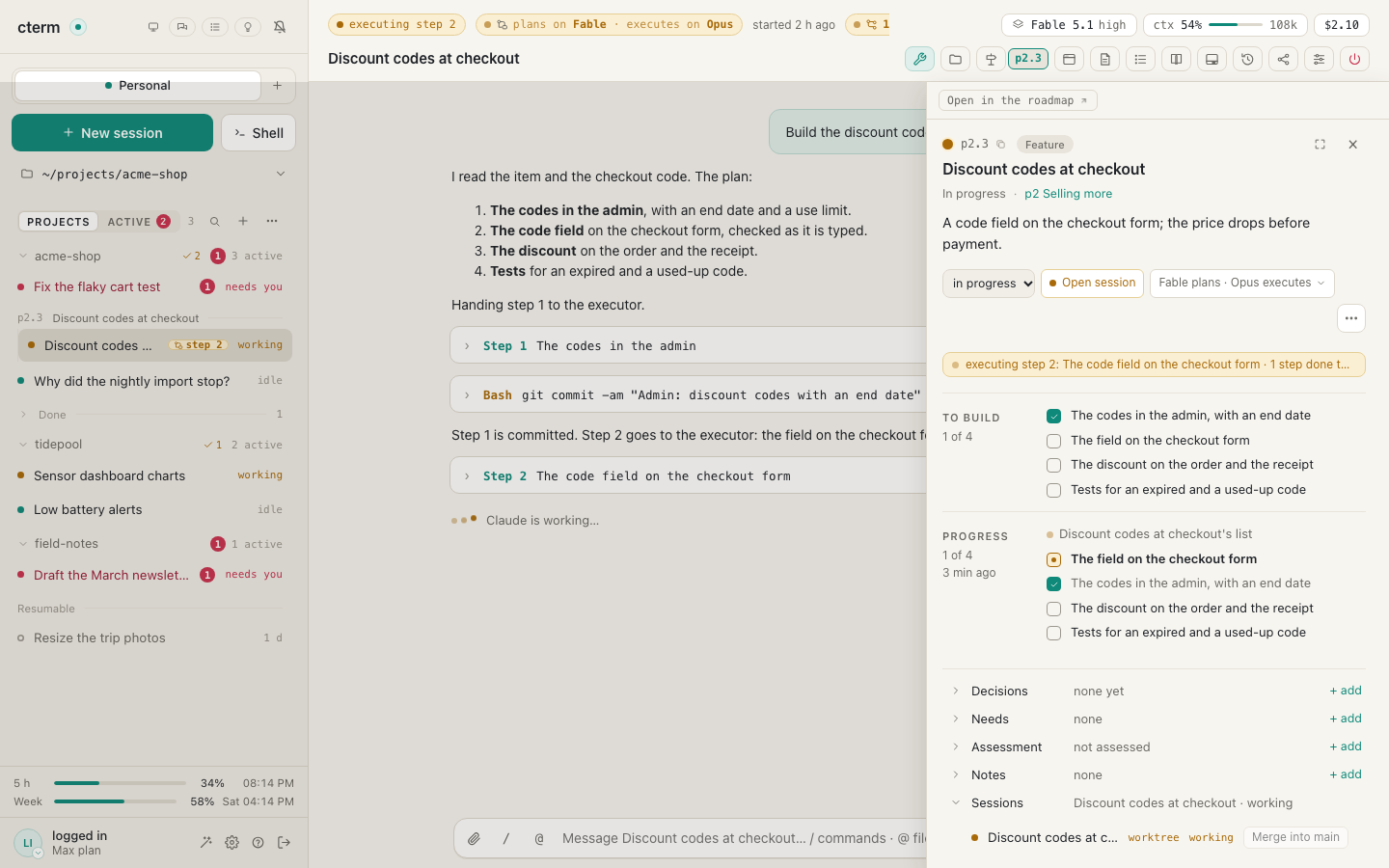Click the Shell button
1389x868 pixels.
(259, 133)
